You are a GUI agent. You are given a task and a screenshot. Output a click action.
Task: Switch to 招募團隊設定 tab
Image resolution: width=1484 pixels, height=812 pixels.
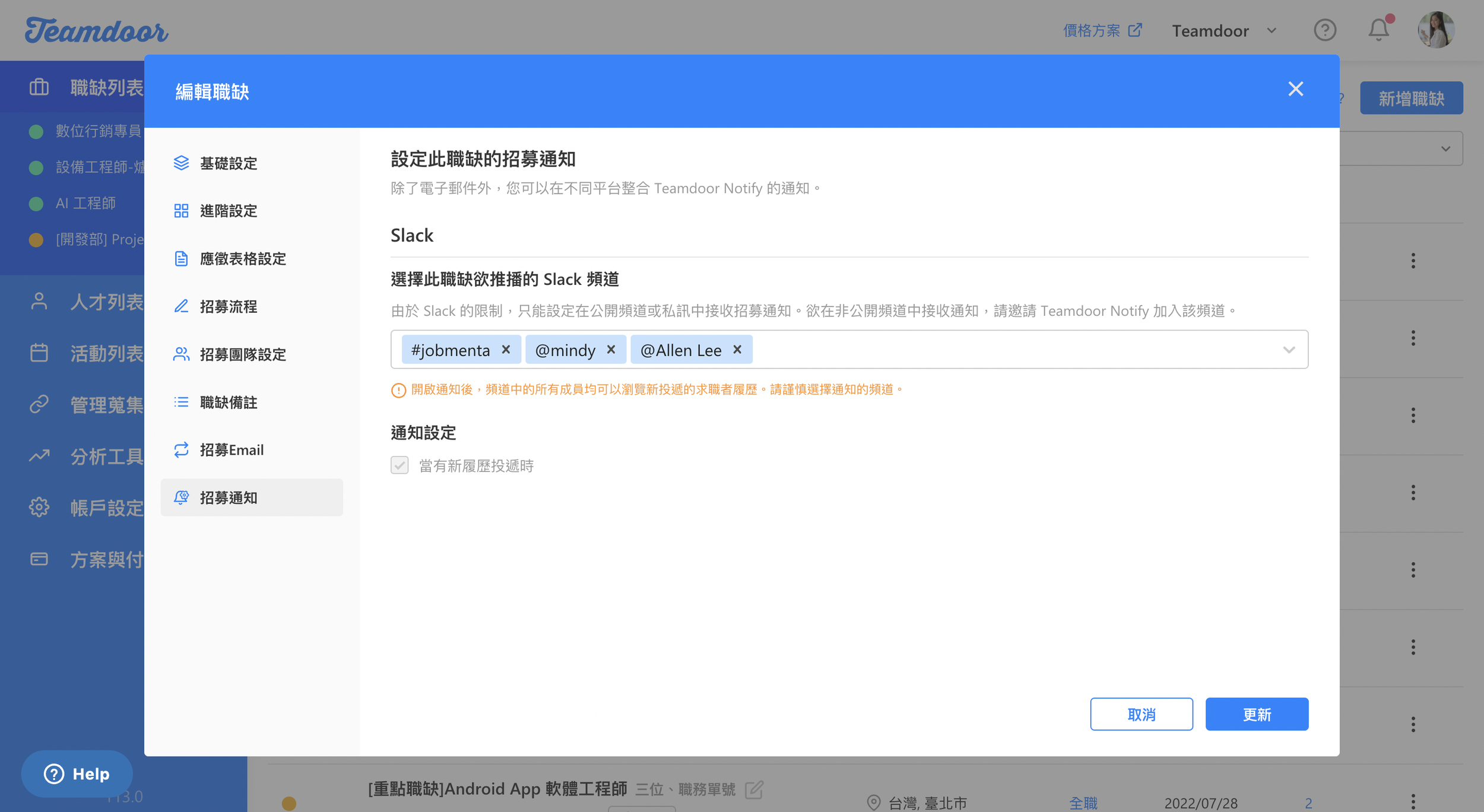pos(243,354)
